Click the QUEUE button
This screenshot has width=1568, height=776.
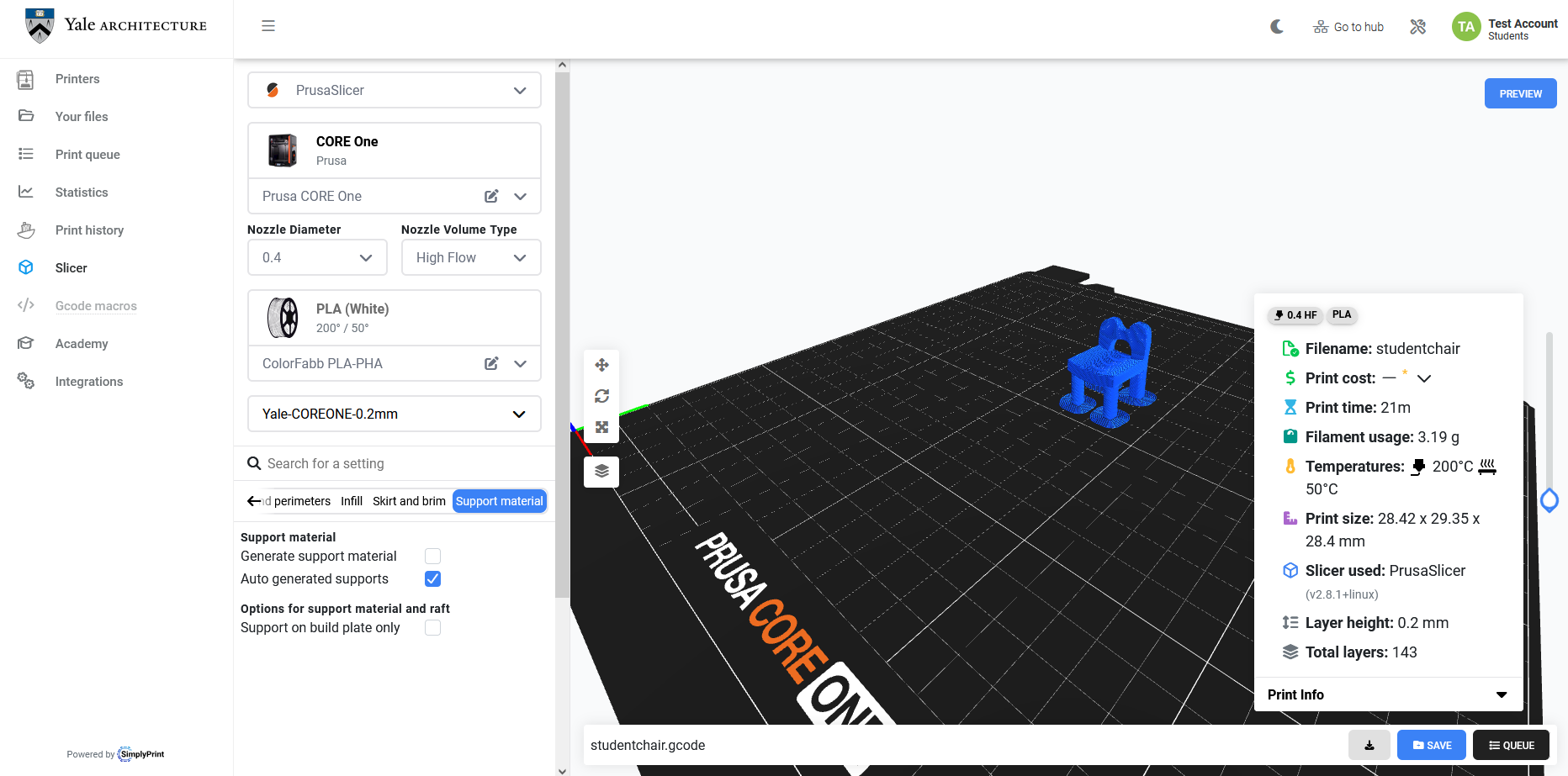click(x=1511, y=745)
